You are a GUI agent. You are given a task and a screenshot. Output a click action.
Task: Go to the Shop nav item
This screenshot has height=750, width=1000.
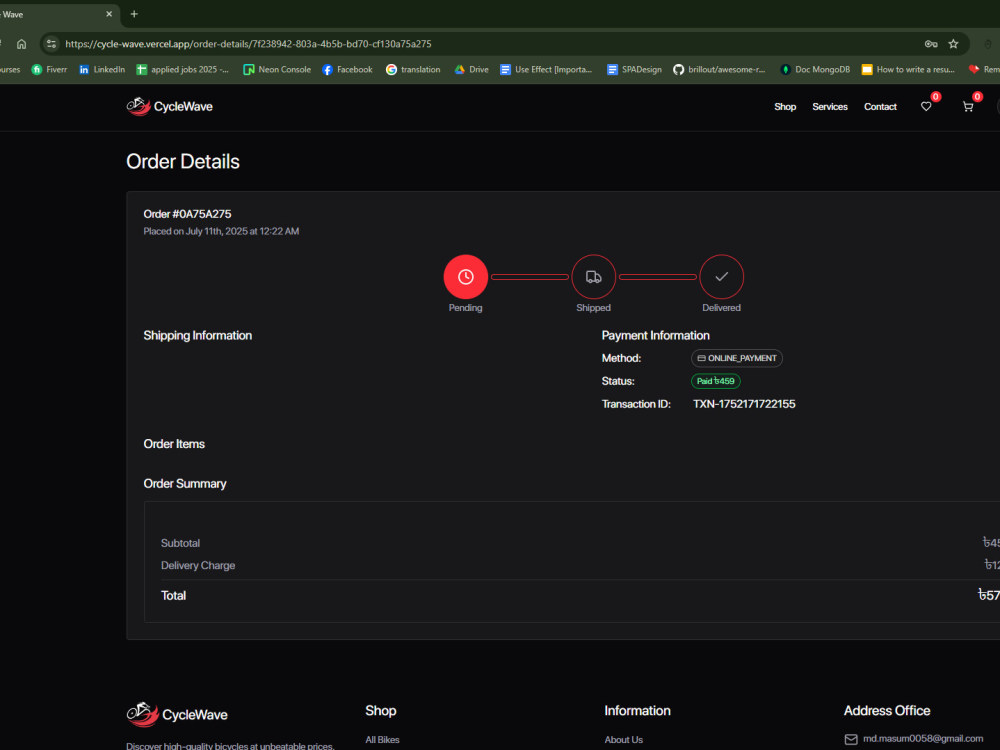(785, 107)
